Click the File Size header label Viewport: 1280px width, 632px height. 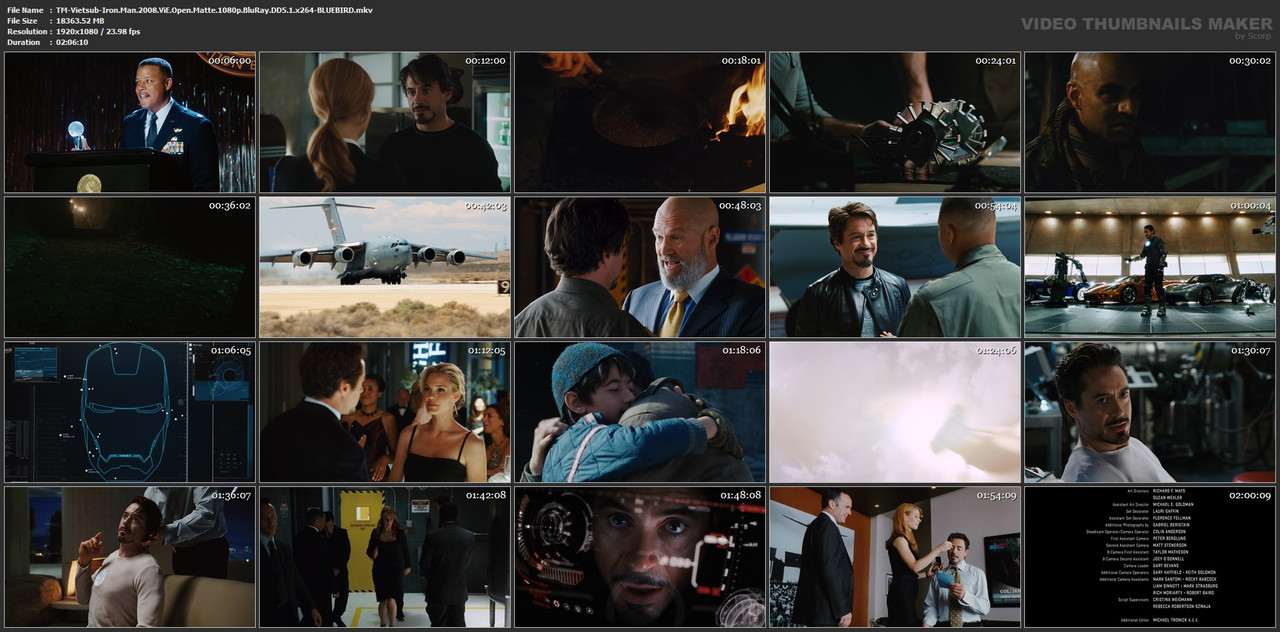click(22, 20)
